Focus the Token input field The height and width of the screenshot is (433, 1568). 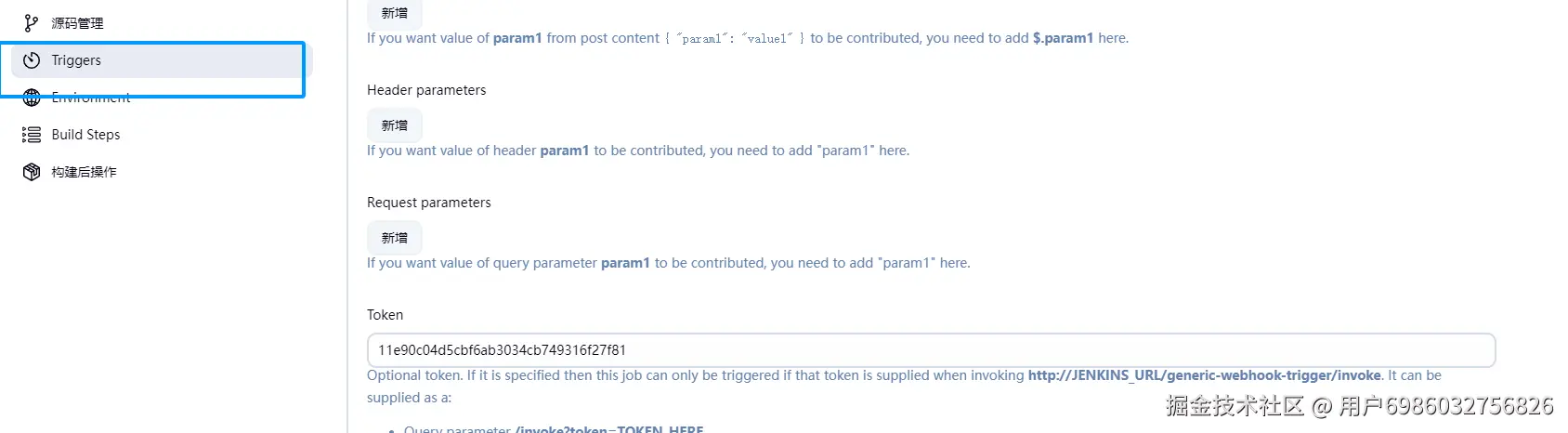click(x=931, y=350)
